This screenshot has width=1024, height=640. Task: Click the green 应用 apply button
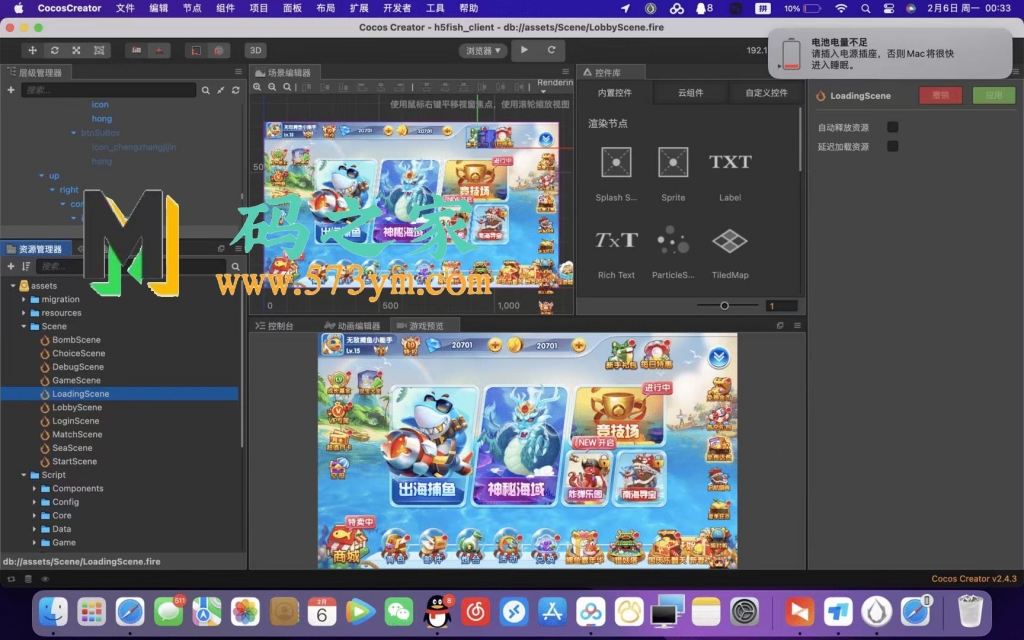pos(993,95)
